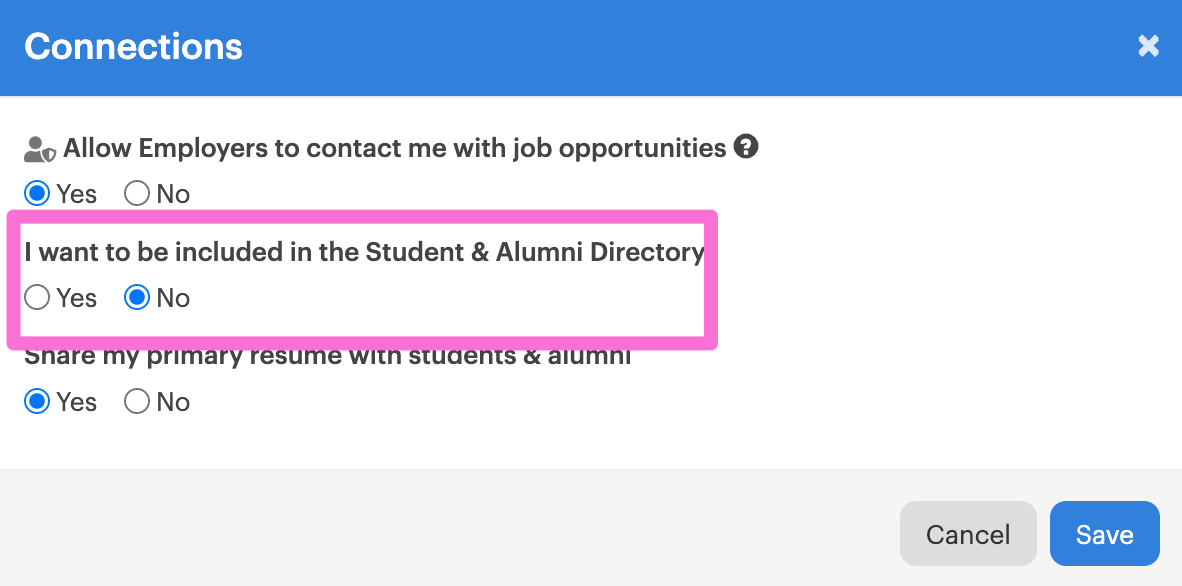Click the person-shield icon before Allow Employers
Screen dimensions: 1182x586
click(40, 149)
